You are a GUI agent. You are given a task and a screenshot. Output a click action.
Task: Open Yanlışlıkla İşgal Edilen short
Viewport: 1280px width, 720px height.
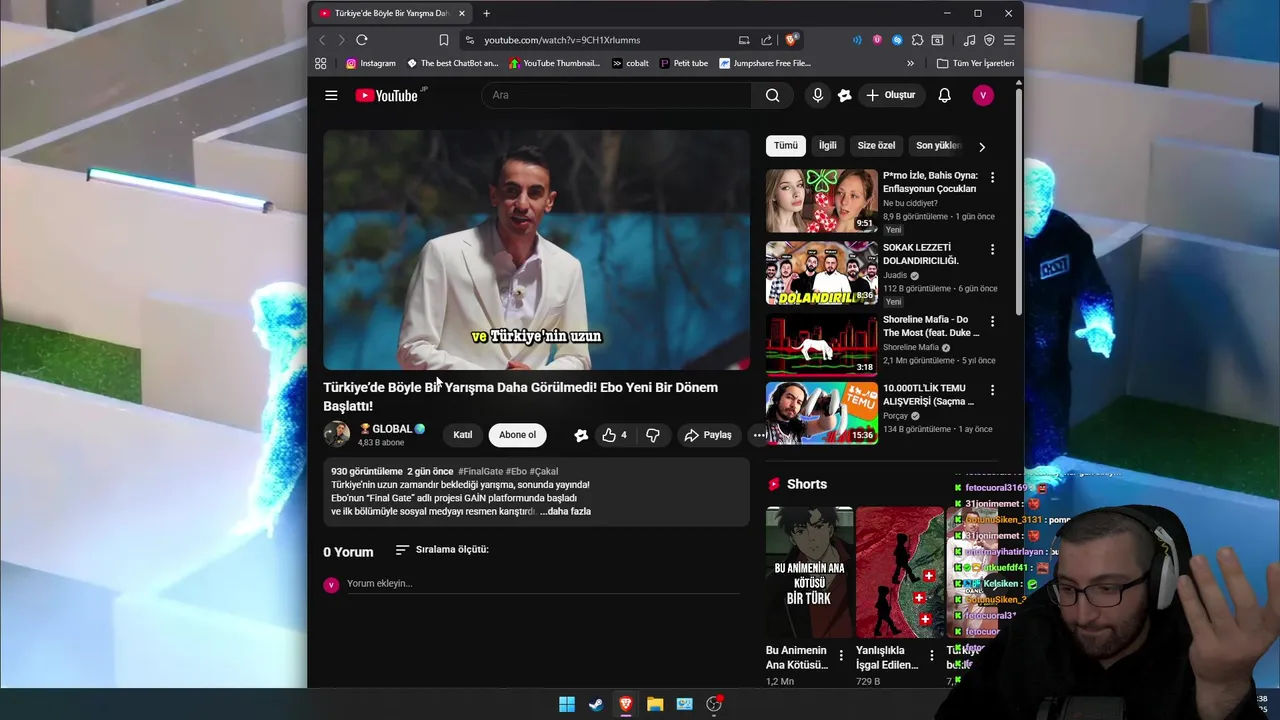tap(900, 572)
